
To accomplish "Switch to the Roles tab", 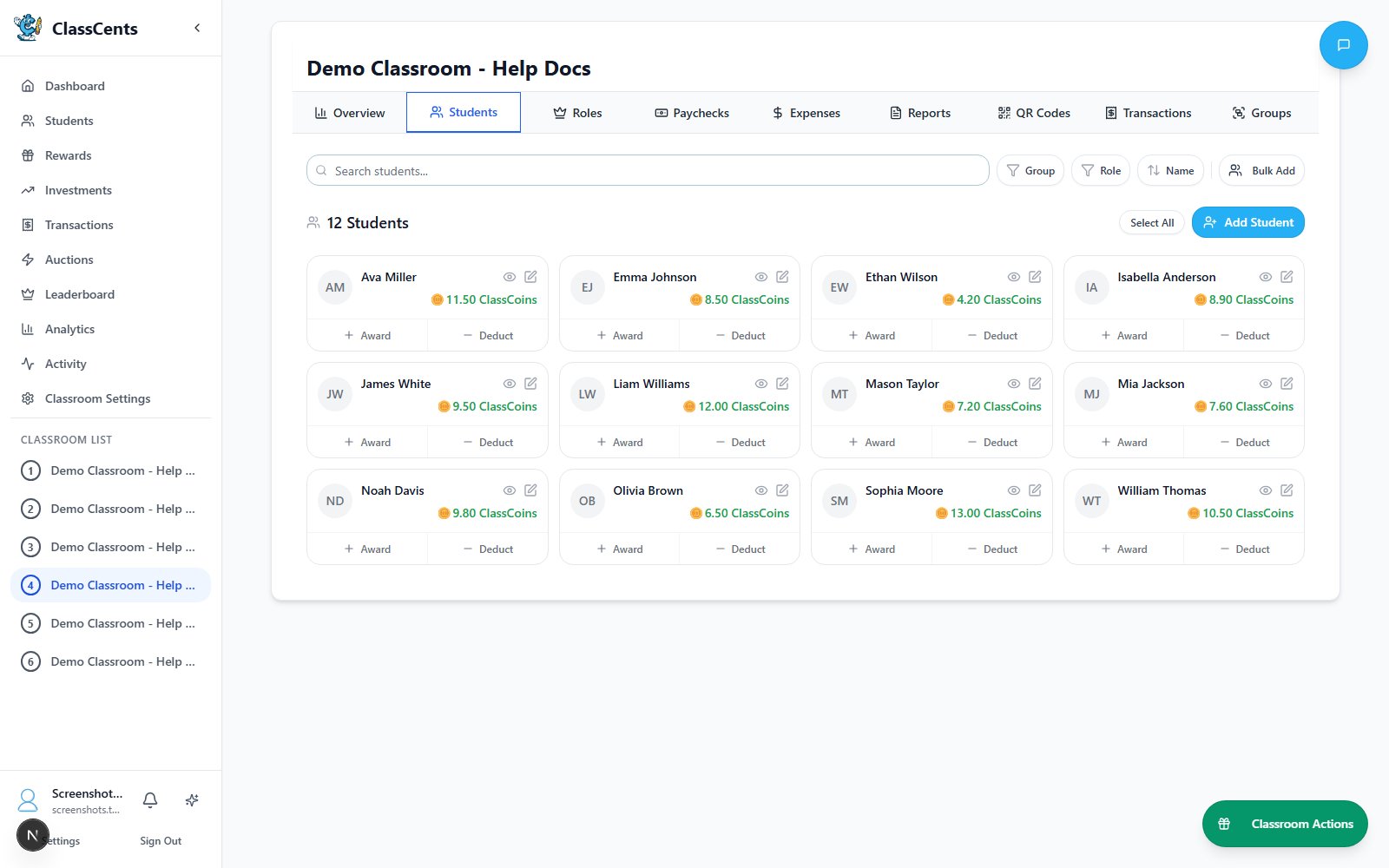I will pos(578,113).
